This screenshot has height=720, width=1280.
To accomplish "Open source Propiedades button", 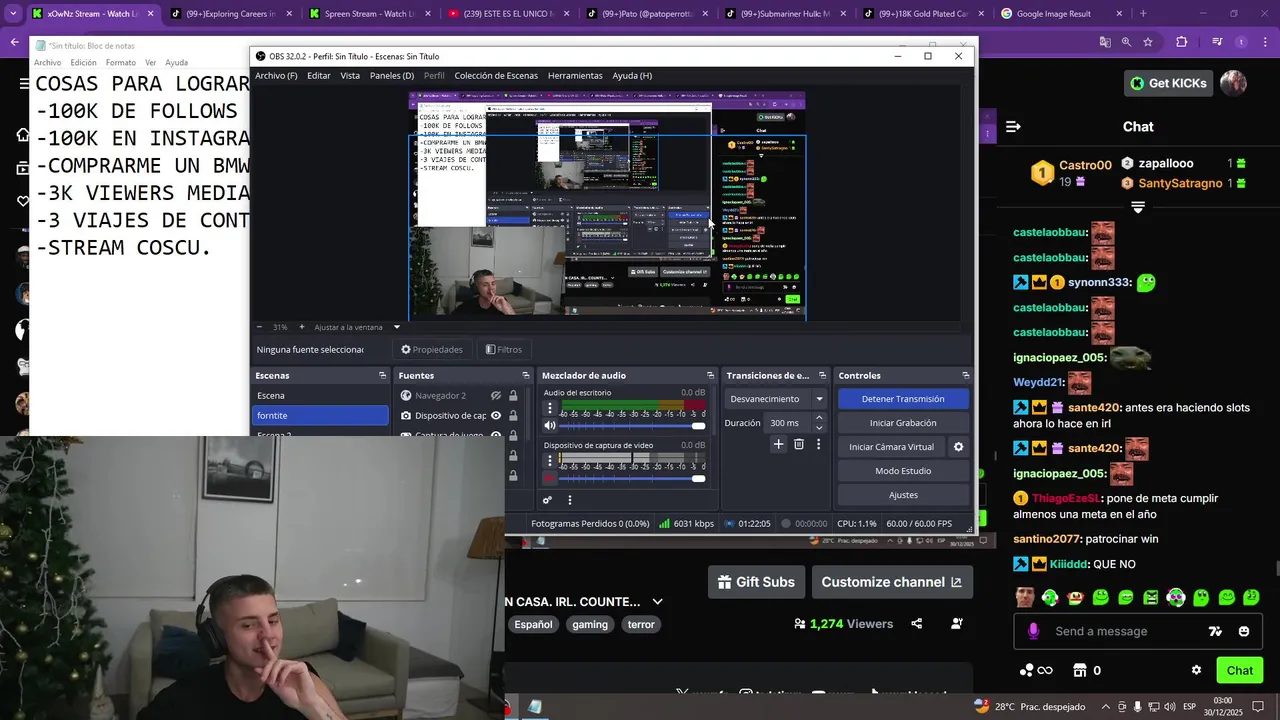I will [432, 350].
